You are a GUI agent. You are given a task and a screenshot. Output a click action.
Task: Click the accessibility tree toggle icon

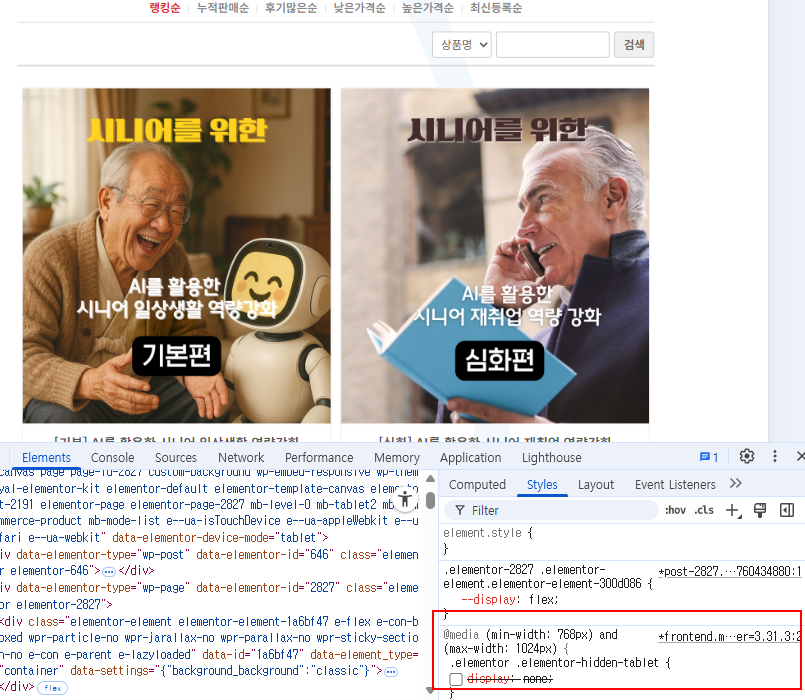[405, 499]
